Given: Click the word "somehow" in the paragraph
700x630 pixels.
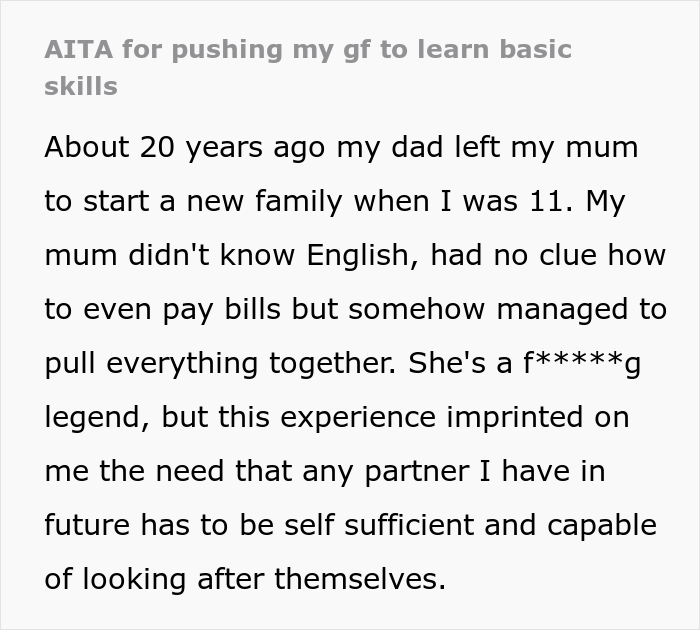Looking at the screenshot, I should [x=416, y=309].
